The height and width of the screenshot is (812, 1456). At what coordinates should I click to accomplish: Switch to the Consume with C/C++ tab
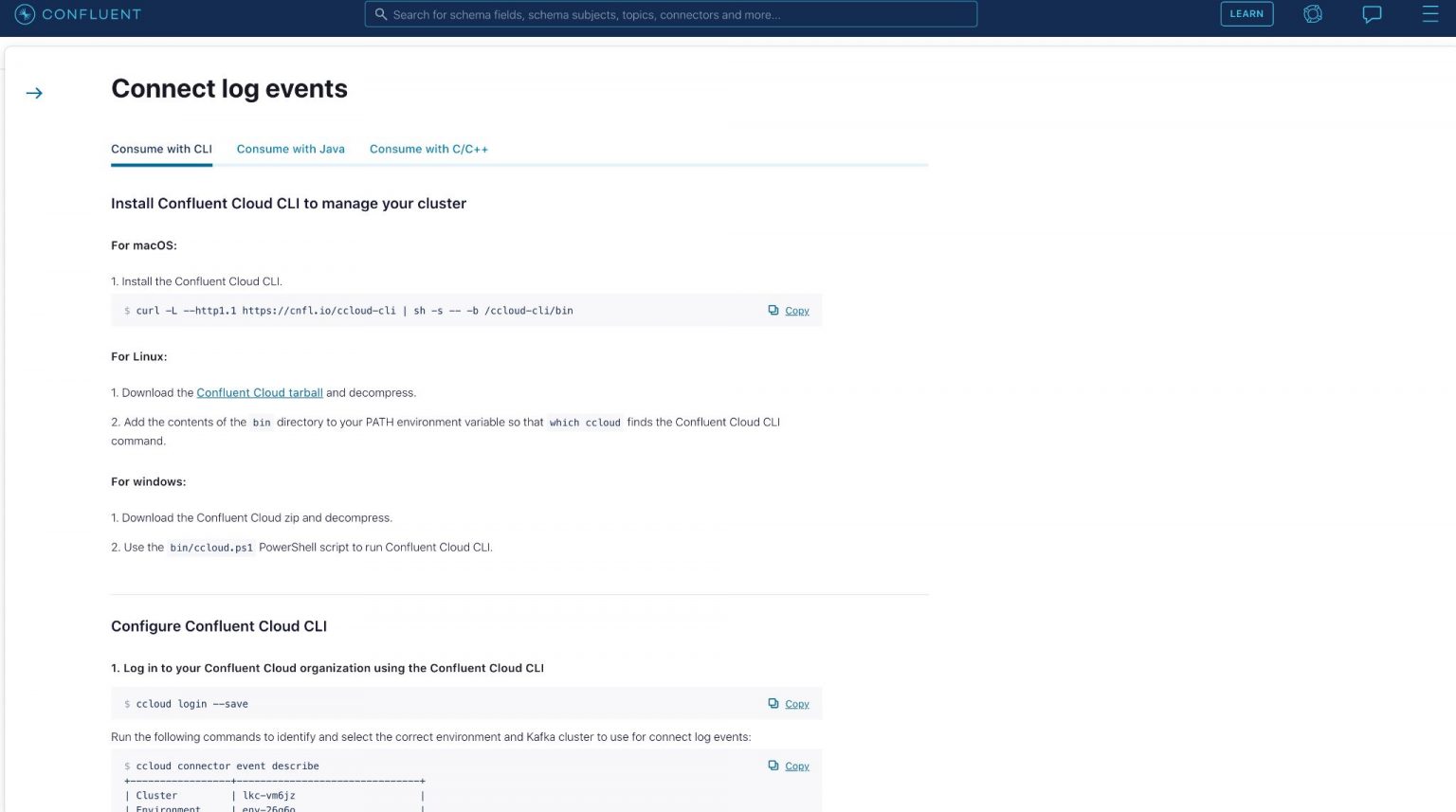428,149
